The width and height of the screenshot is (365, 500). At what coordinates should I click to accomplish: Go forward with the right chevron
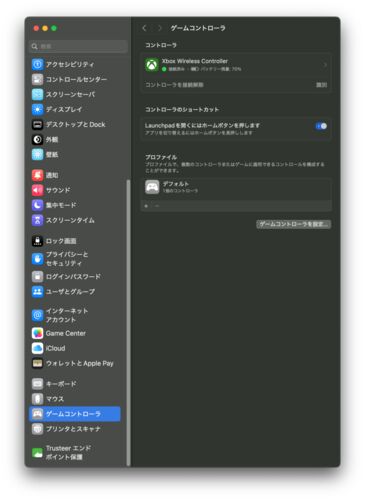coord(160,28)
